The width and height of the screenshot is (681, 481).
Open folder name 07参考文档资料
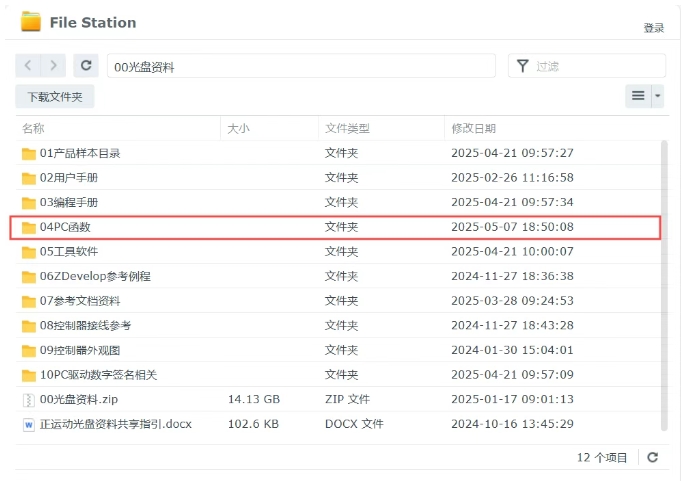point(80,301)
